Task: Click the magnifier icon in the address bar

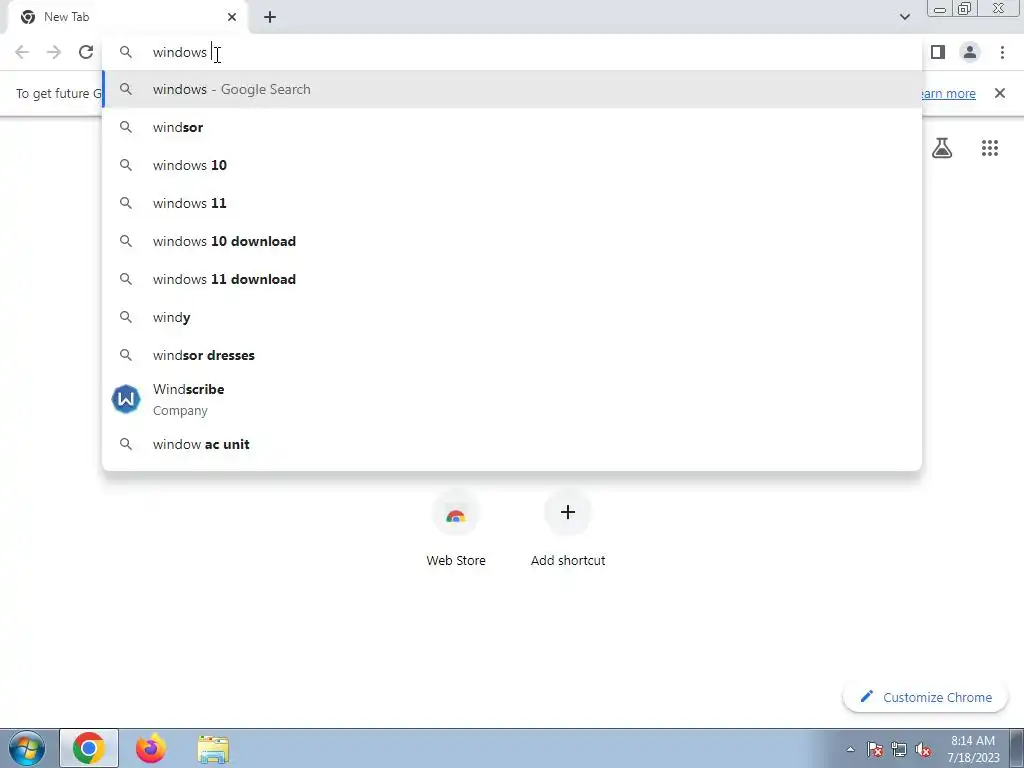Action: [x=126, y=52]
